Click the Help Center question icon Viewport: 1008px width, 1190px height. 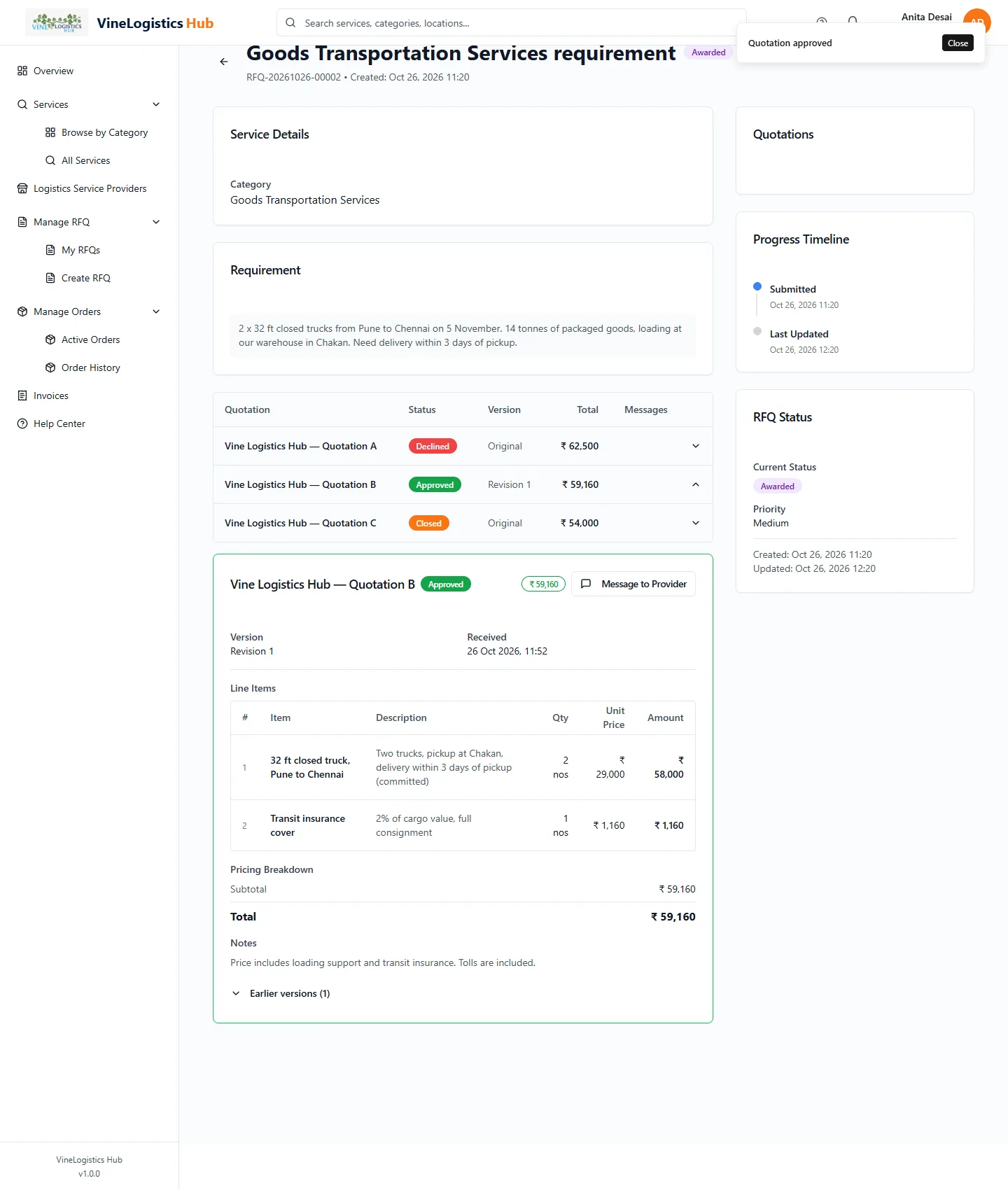(22, 423)
